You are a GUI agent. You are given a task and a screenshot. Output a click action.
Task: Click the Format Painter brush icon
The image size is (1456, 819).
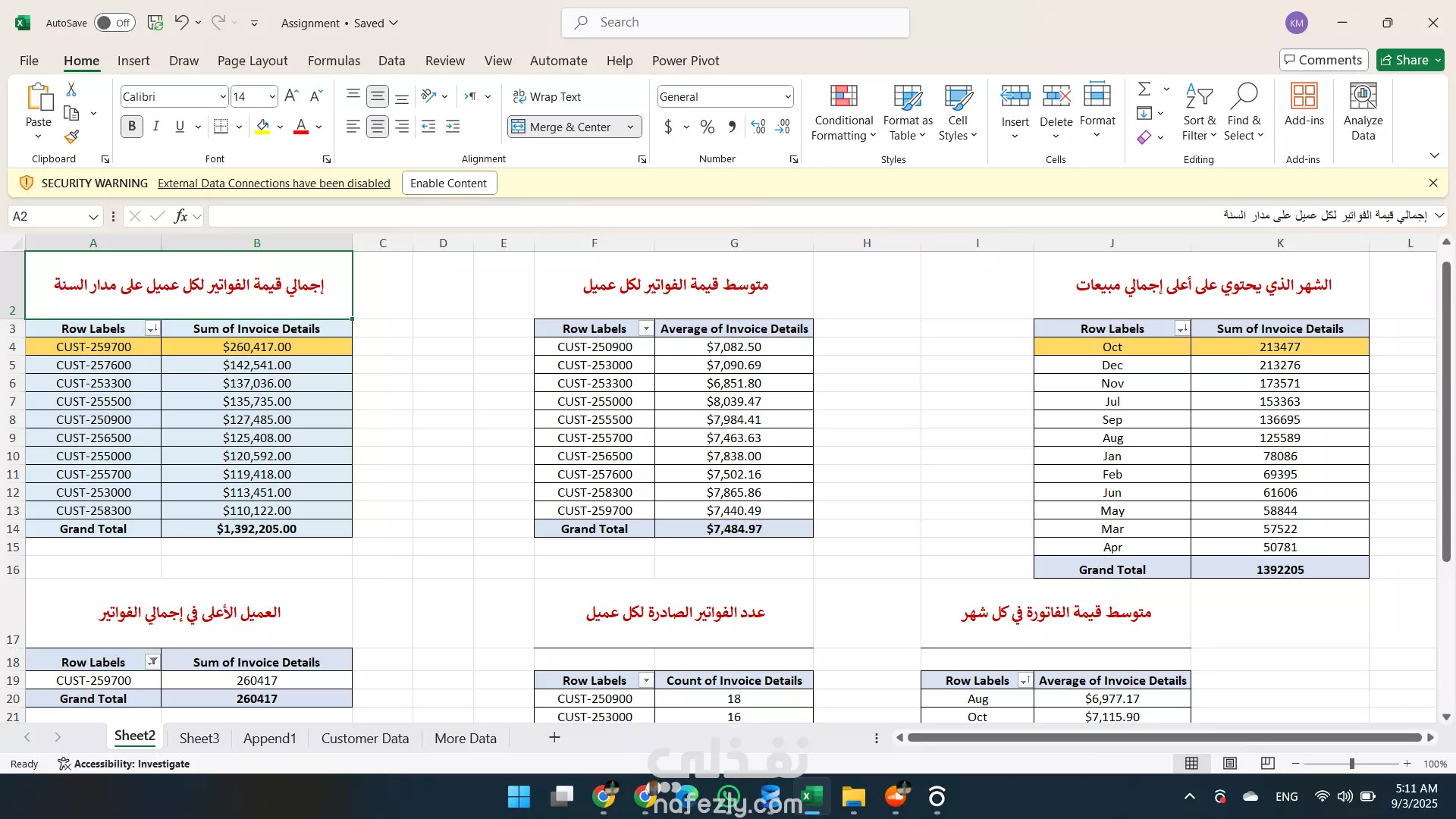point(71,137)
